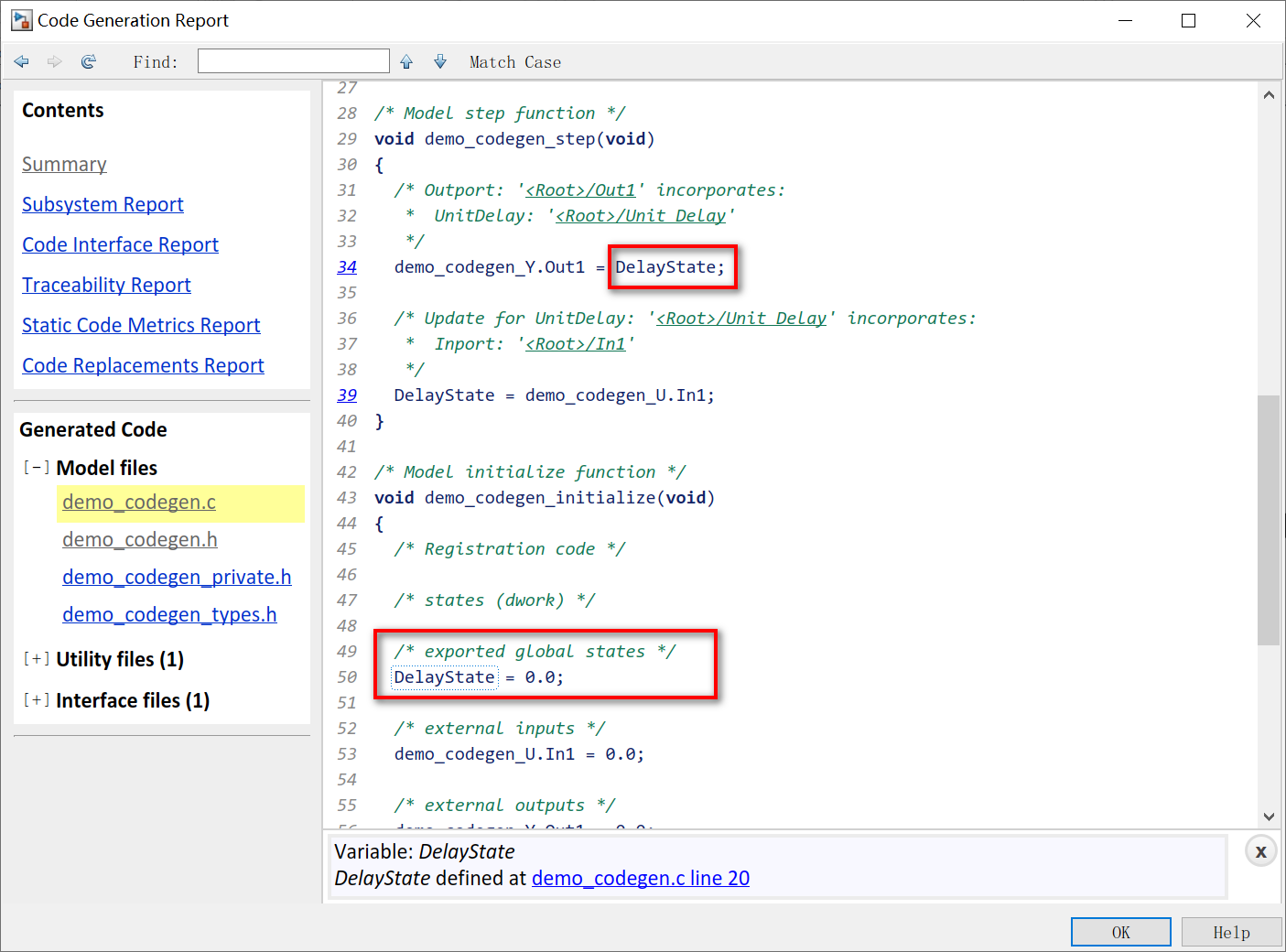This screenshot has height=952, width=1286.
Task: Click the 'exported global states' comment
Action: (x=535, y=652)
